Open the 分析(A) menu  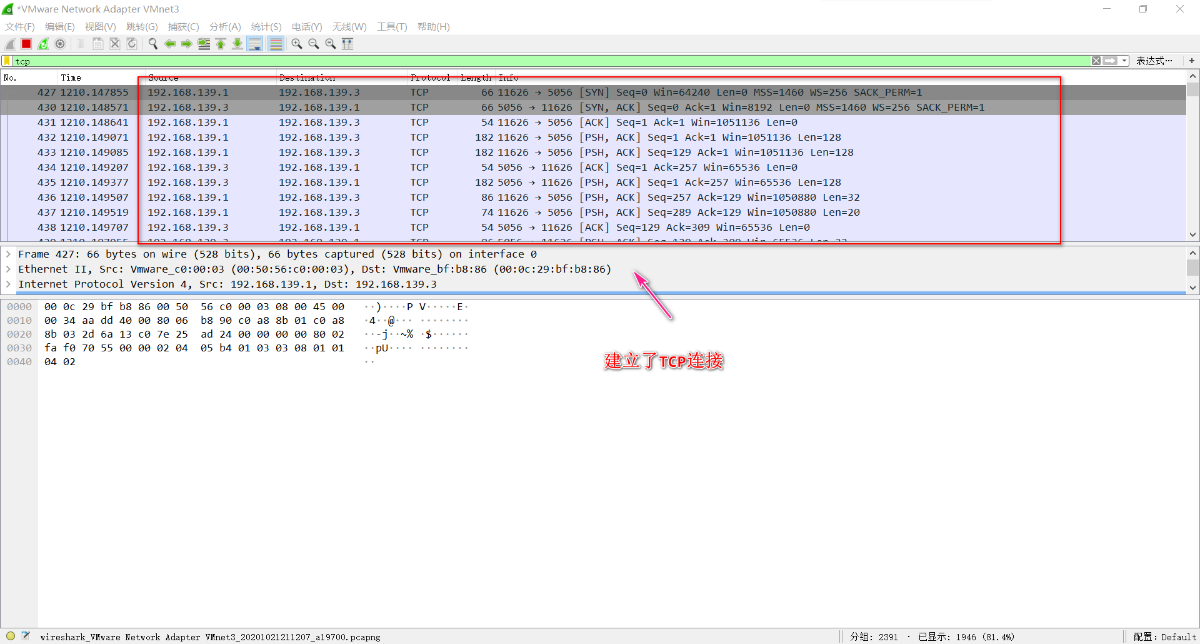coord(224,26)
